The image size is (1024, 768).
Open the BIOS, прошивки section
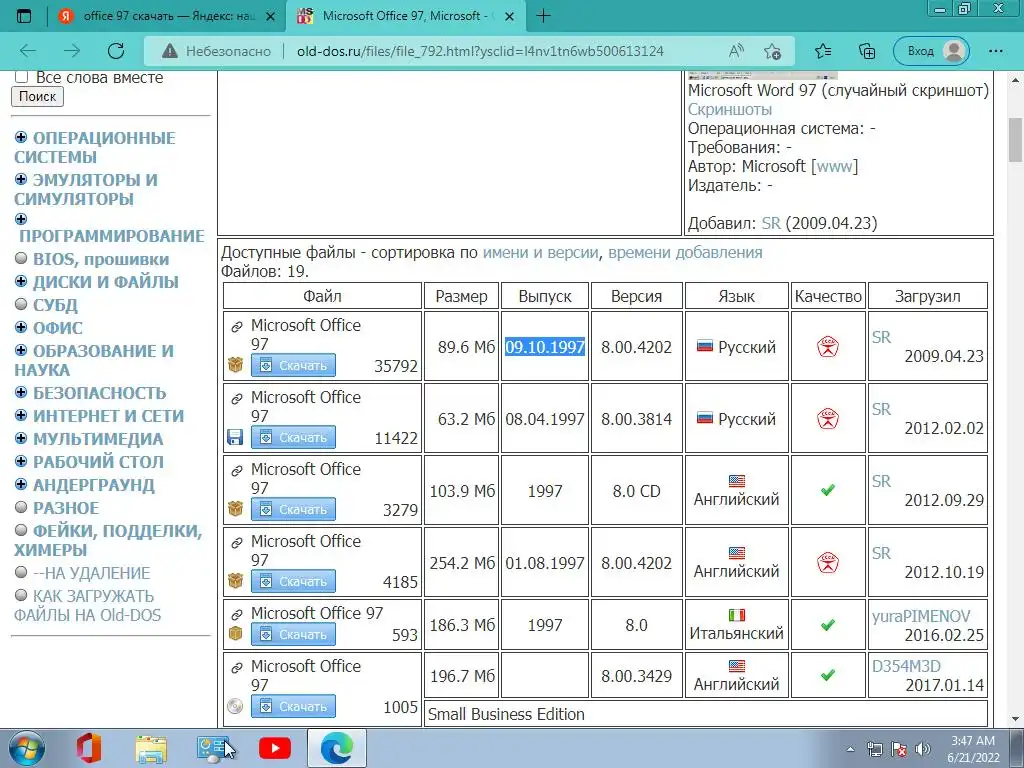(101, 259)
